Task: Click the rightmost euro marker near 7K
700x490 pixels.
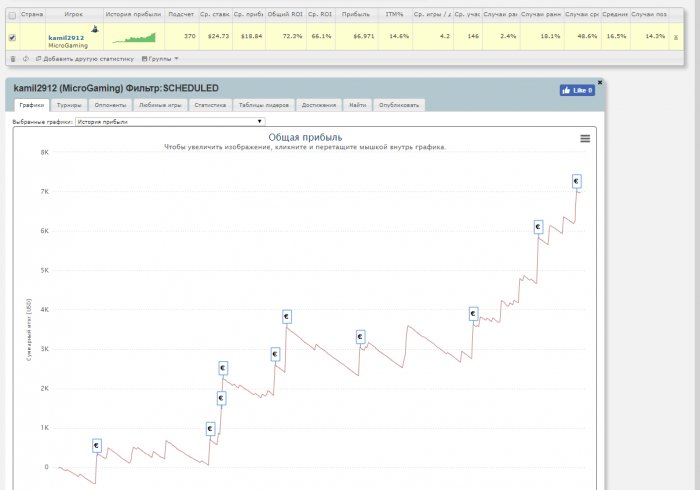Action: pos(576,181)
